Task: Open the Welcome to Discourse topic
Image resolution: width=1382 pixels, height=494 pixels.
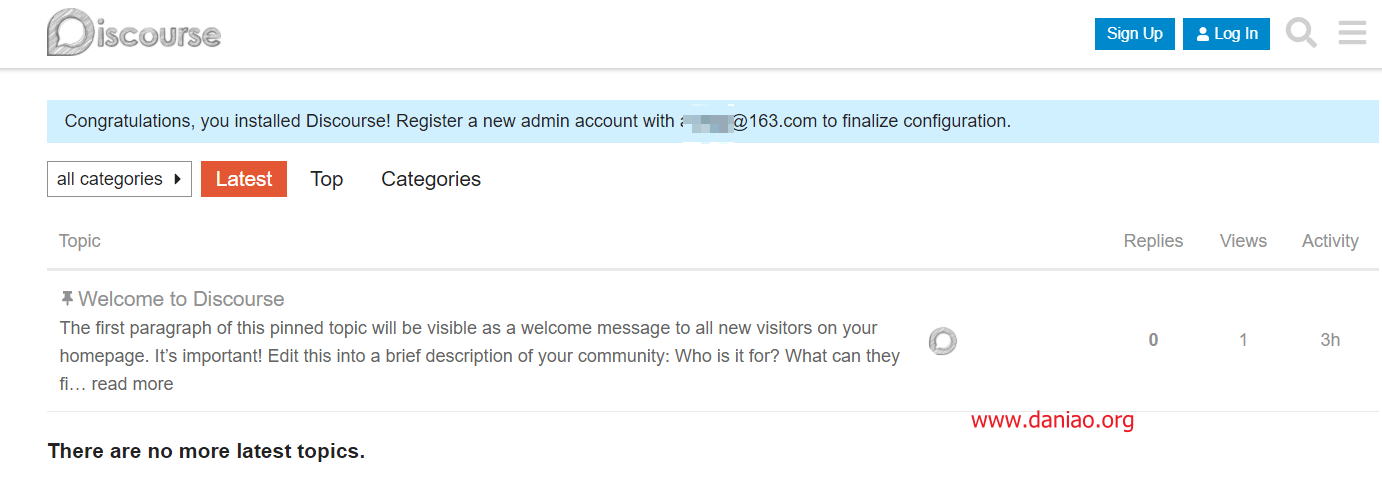Action: pyautogui.click(x=181, y=299)
